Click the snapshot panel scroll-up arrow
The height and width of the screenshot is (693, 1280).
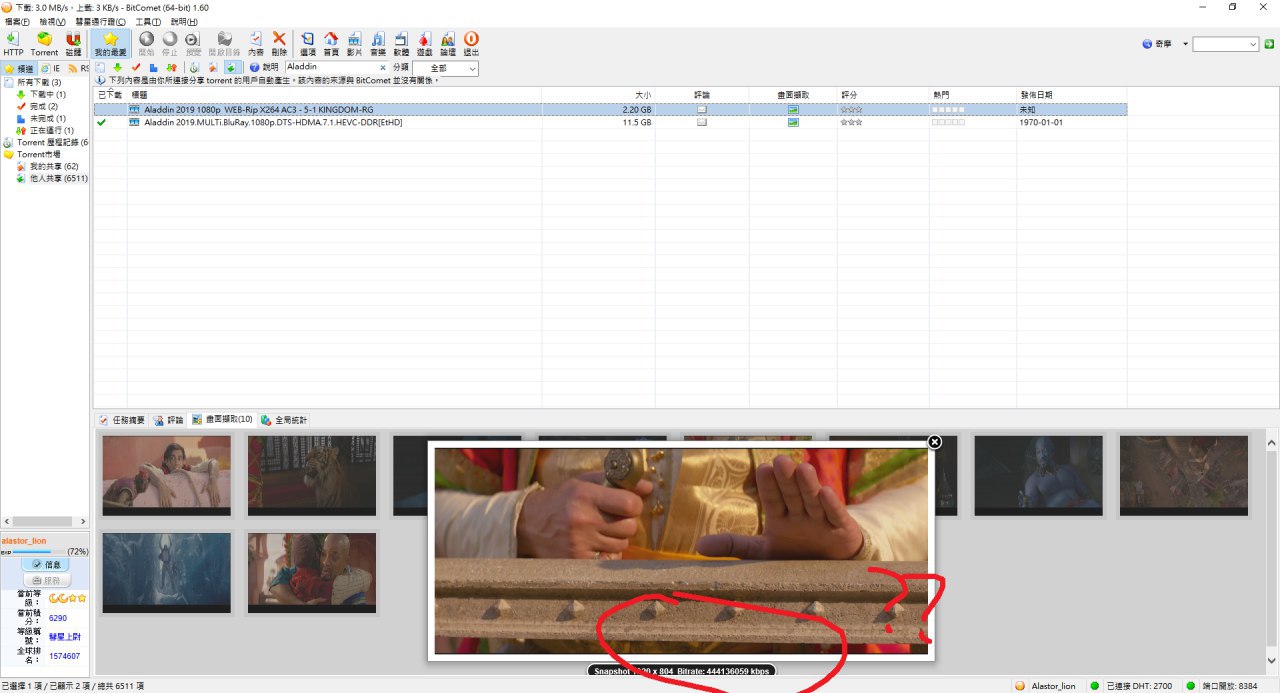pos(1272,442)
